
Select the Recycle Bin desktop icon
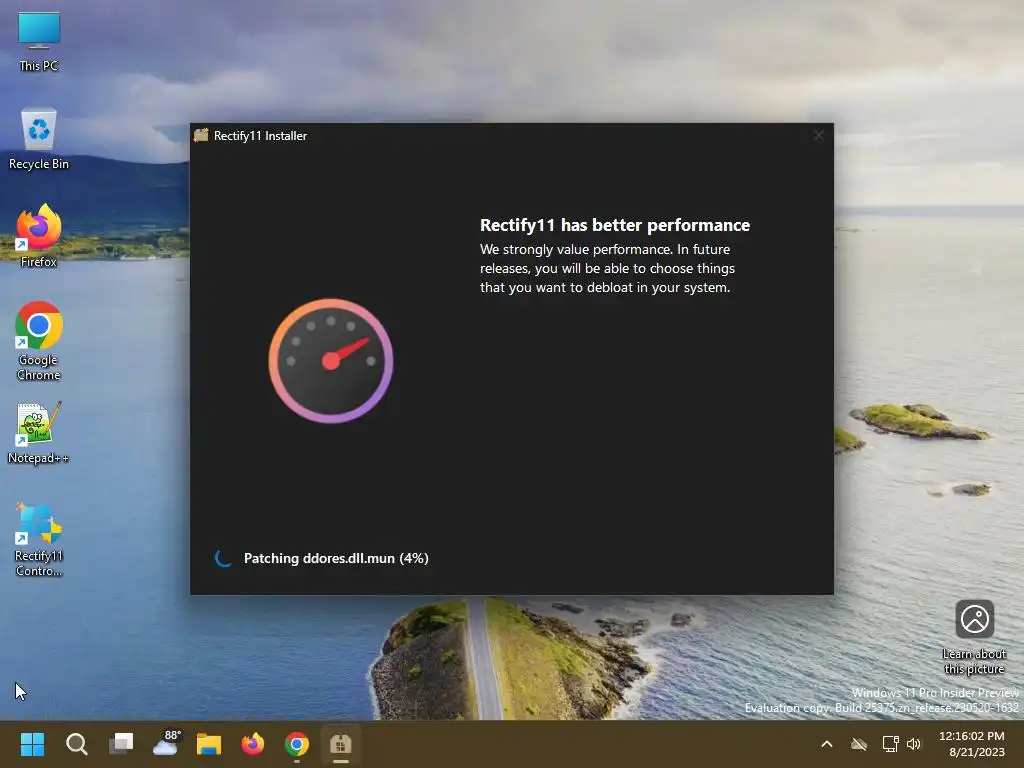coord(39,138)
